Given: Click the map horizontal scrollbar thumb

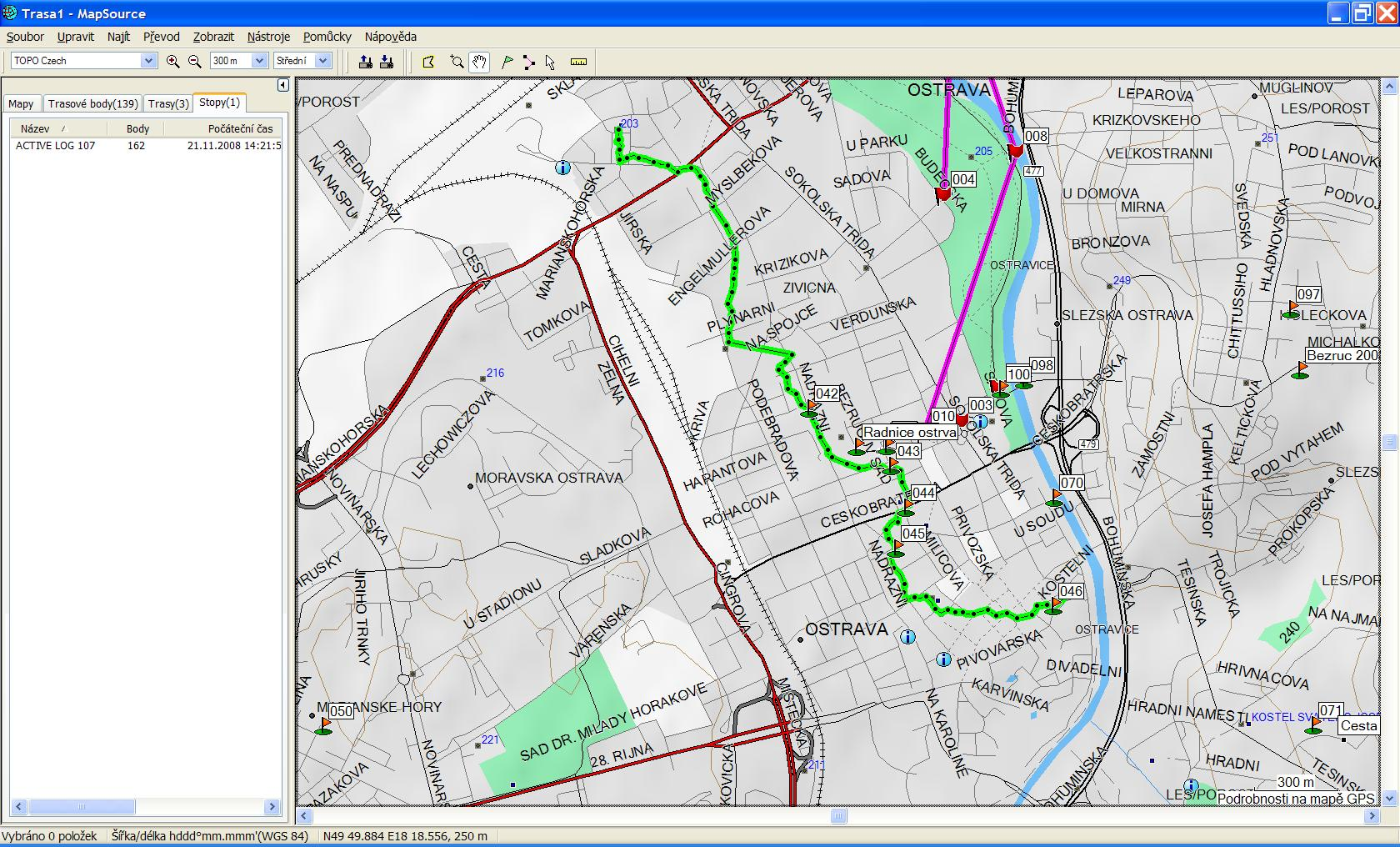Looking at the screenshot, I should [x=838, y=816].
